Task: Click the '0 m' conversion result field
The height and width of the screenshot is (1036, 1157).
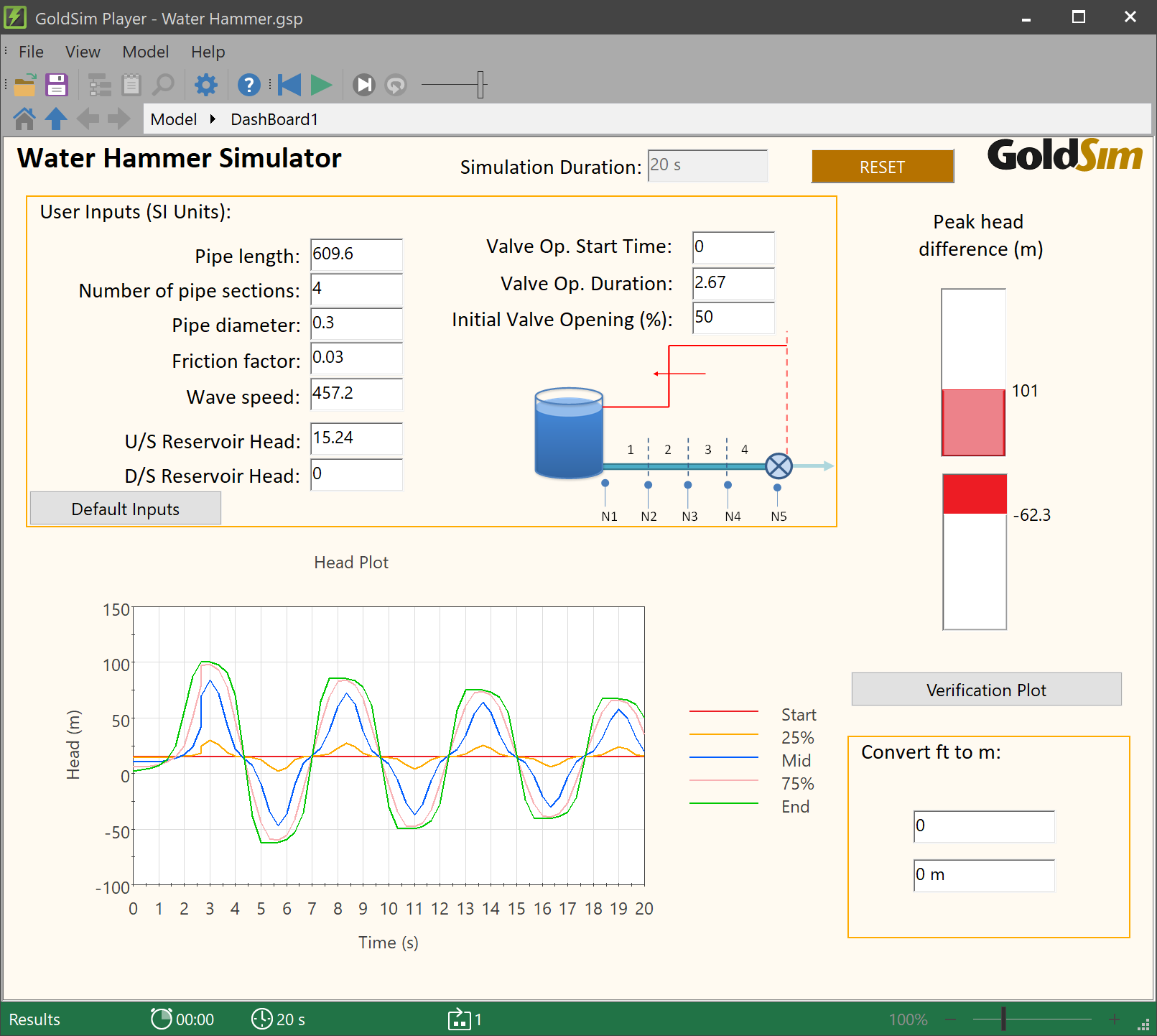Action: click(x=984, y=875)
